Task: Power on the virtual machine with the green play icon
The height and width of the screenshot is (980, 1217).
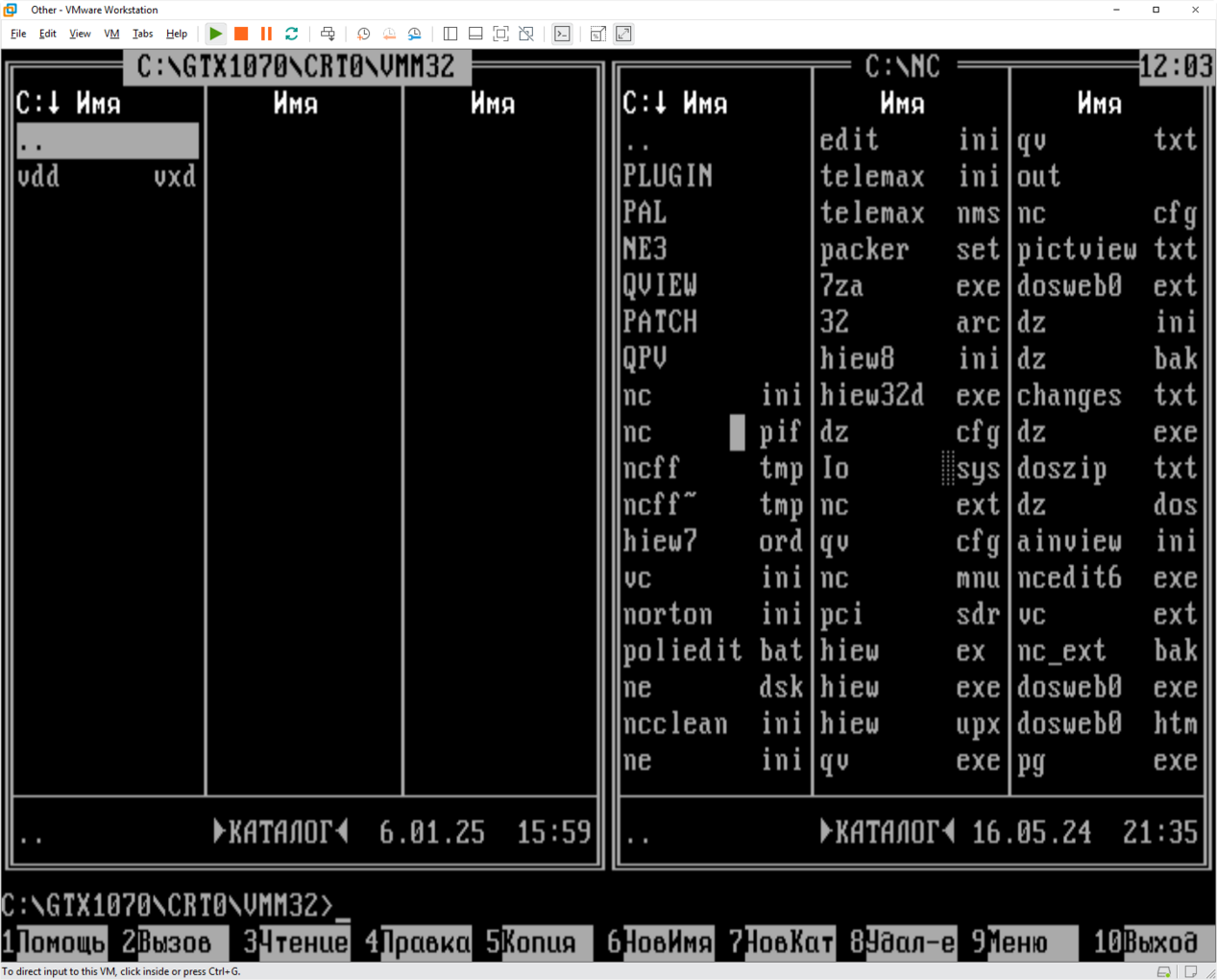Action: [216, 34]
